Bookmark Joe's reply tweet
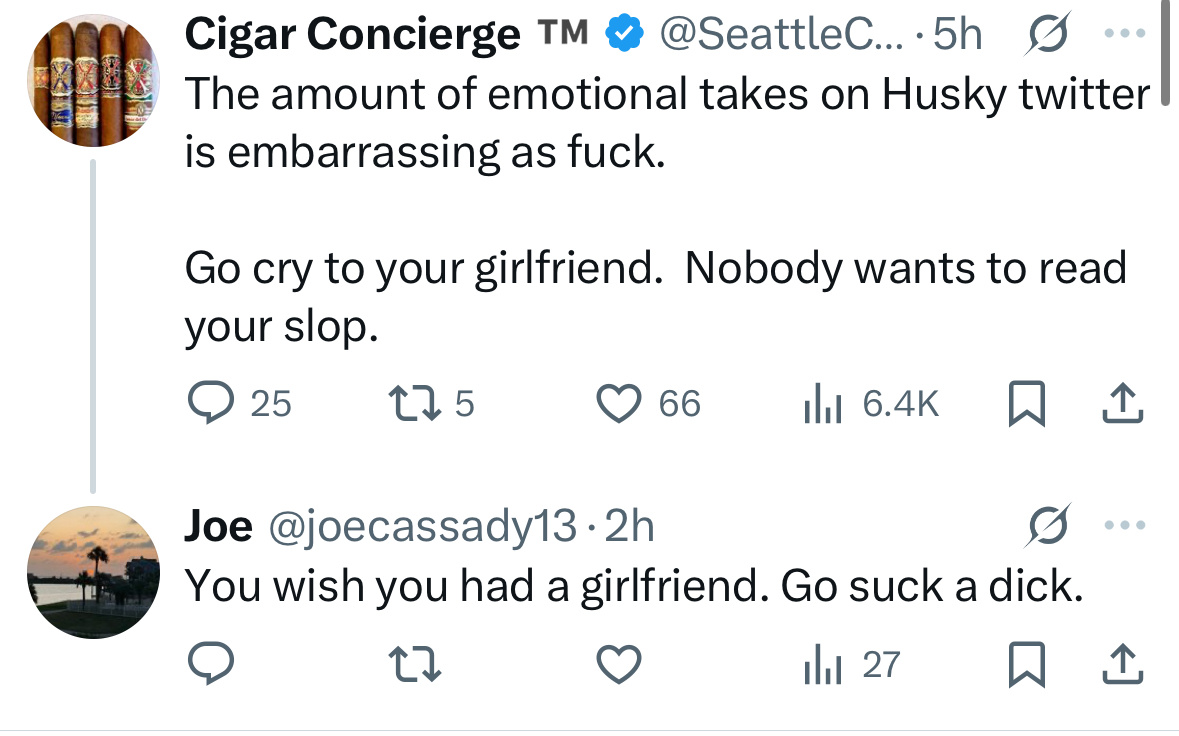Image resolution: width=1179 pixels, height=736 pixels. 1025,665
